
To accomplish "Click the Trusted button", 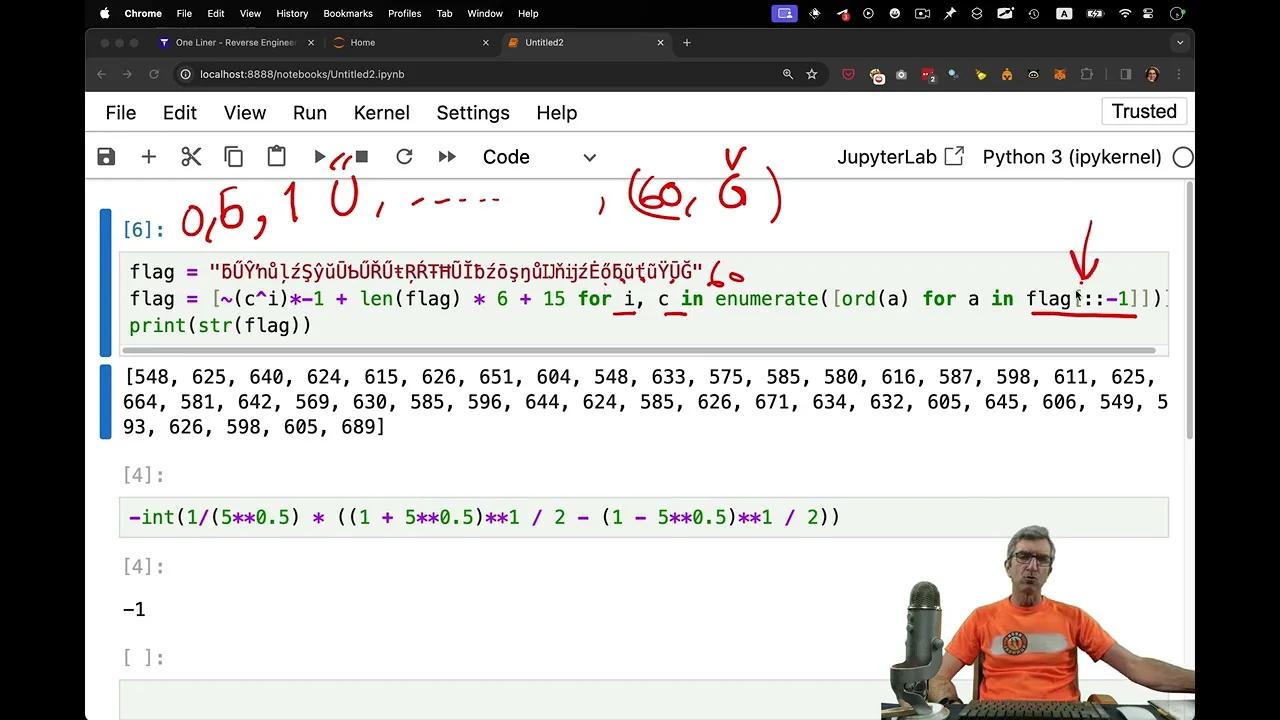I will coord(1143,111).
